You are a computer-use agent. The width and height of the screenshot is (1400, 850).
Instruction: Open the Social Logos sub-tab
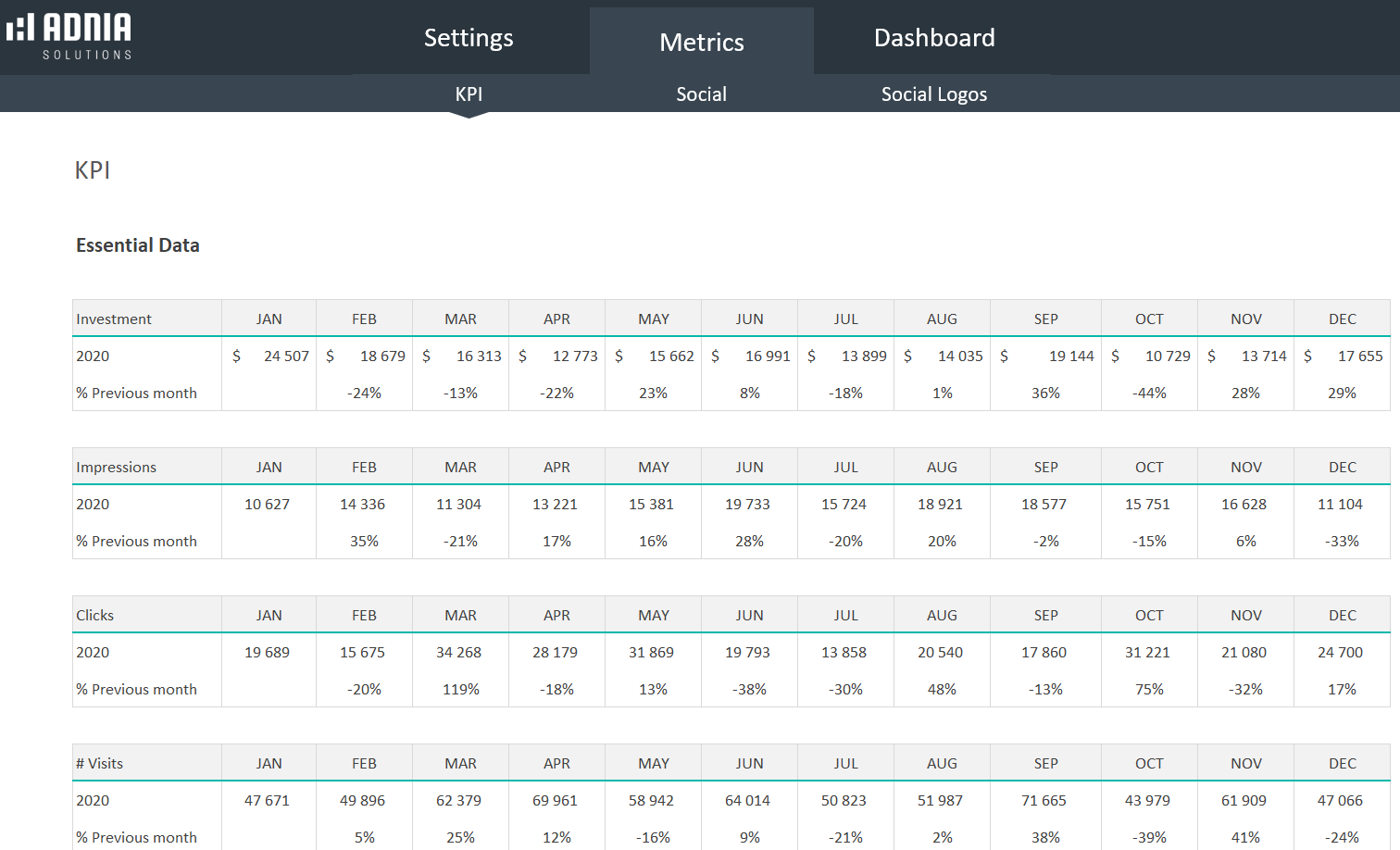click(x=933, y=94)
